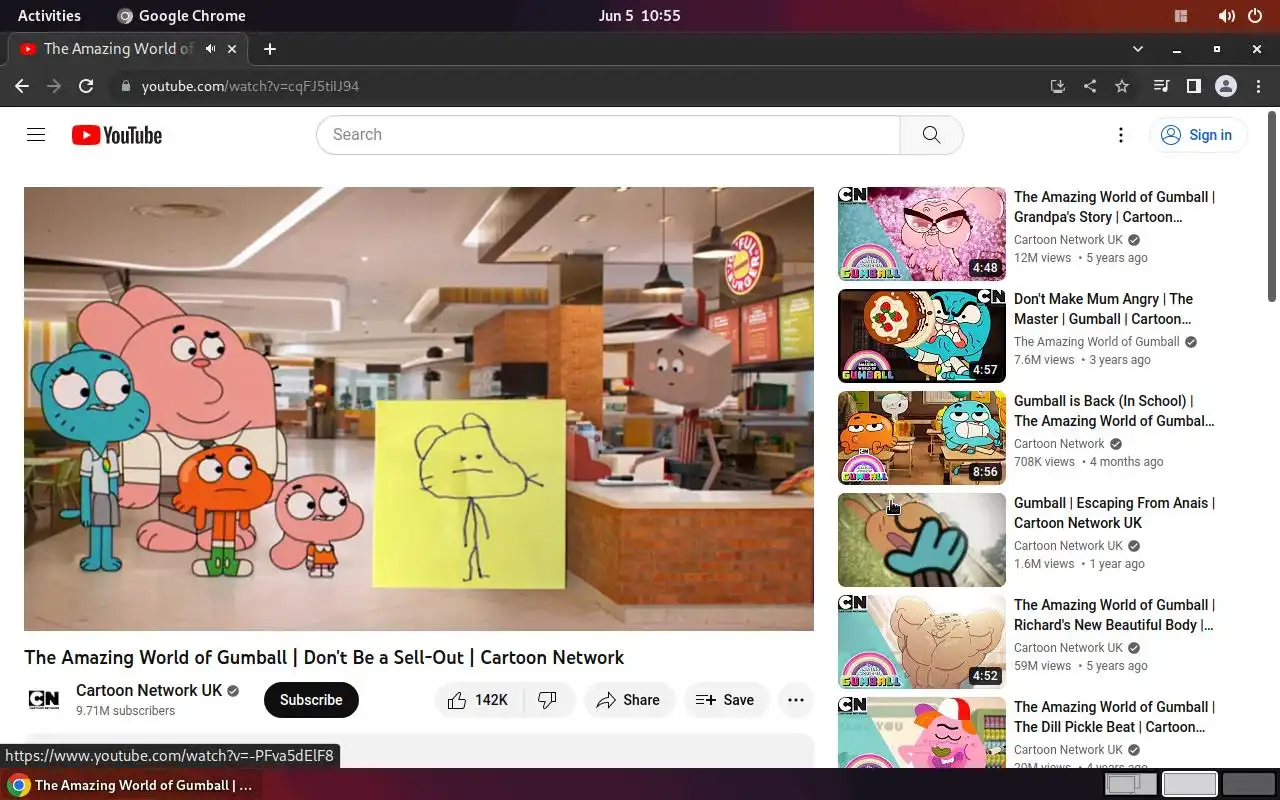This screenshot has width=1280, height=800.
Task: Save the video to a playlist
Action: coord(726,700)
